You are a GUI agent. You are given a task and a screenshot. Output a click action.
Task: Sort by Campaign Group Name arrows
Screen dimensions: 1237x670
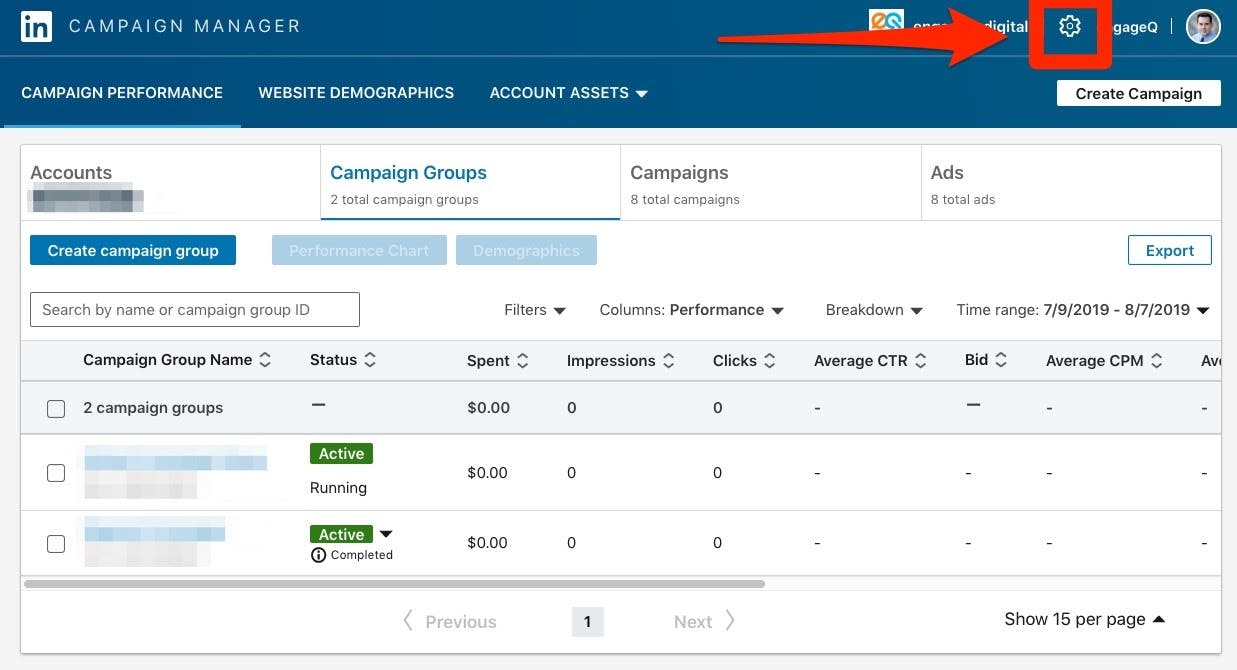[x=265, y=360]
